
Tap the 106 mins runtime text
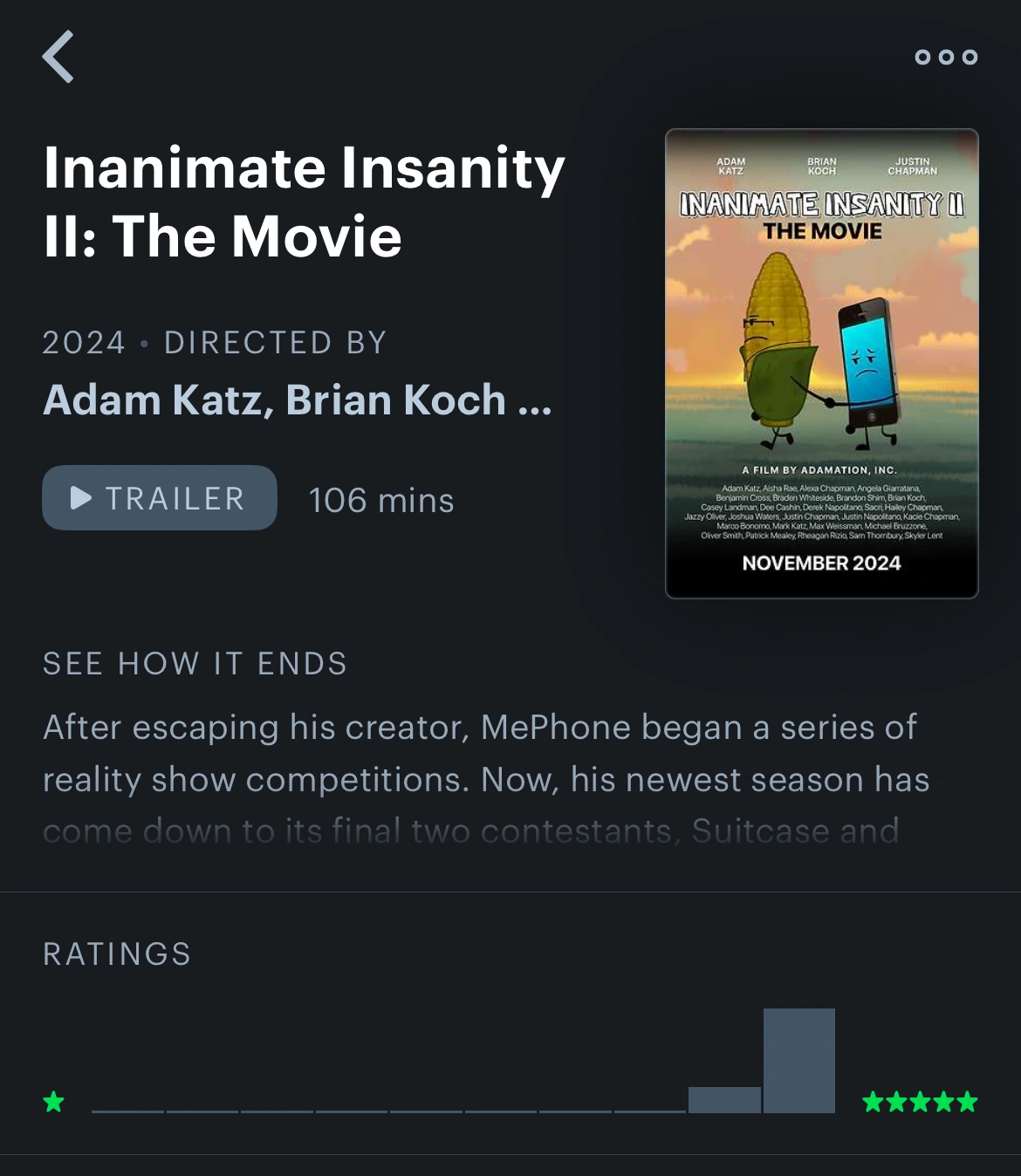[381, 499]
